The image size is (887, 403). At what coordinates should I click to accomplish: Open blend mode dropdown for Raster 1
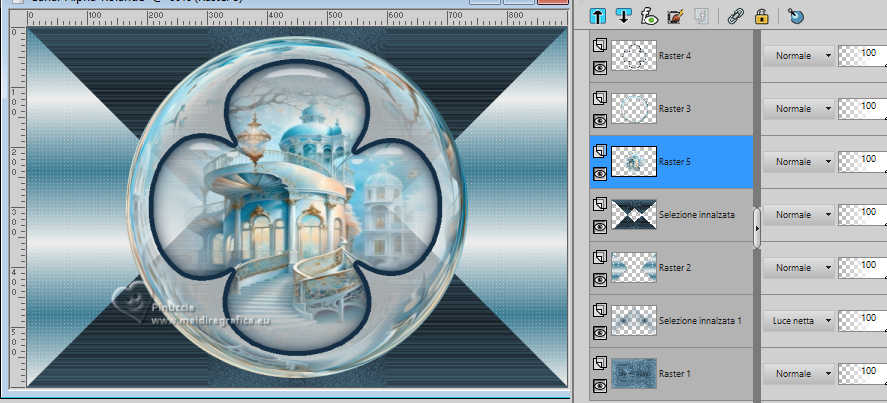(799, 374)
